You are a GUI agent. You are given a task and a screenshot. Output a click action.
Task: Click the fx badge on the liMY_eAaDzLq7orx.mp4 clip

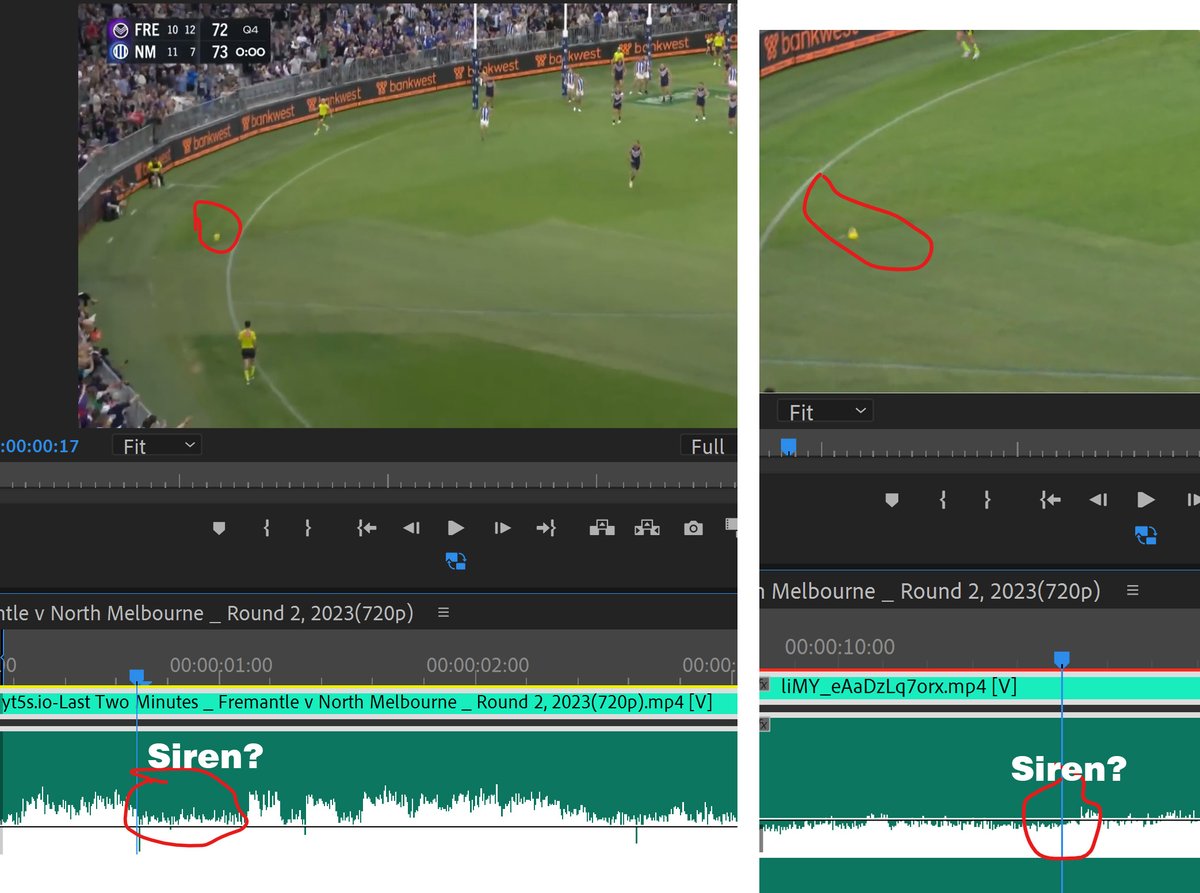765,685
